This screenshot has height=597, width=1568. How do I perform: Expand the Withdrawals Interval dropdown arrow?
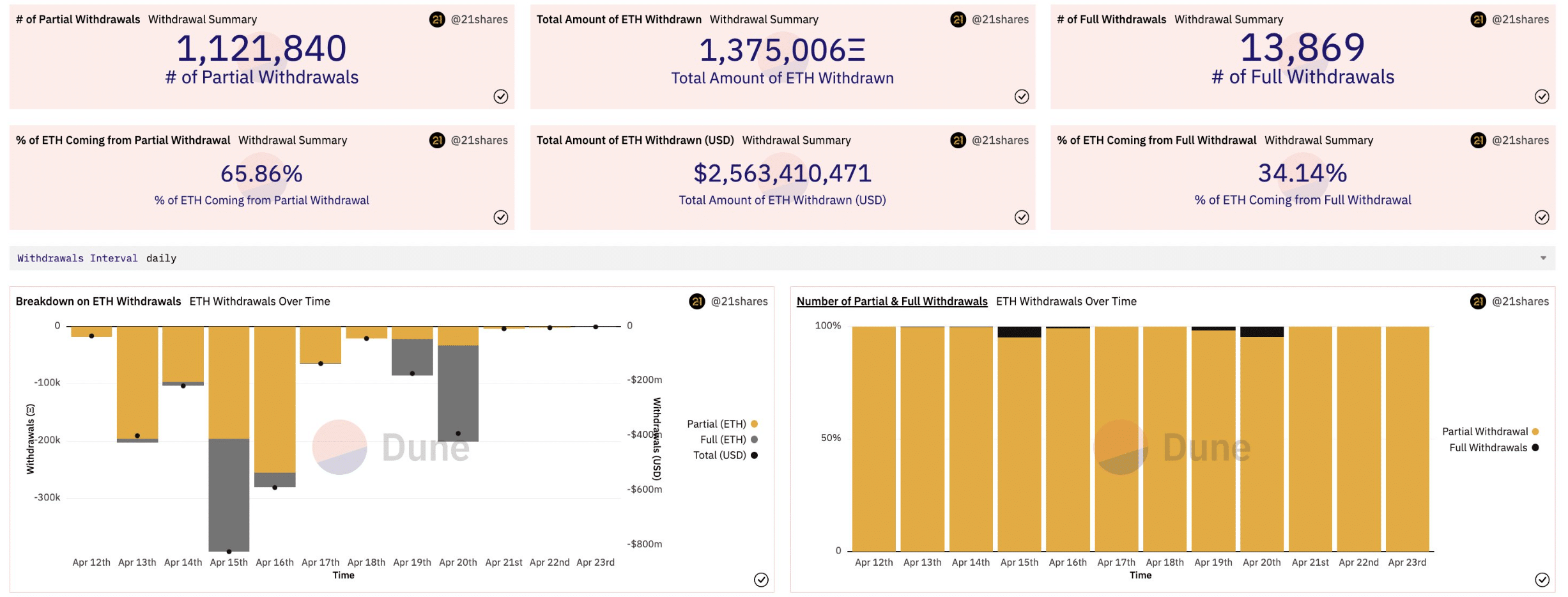click(1543, 258)
